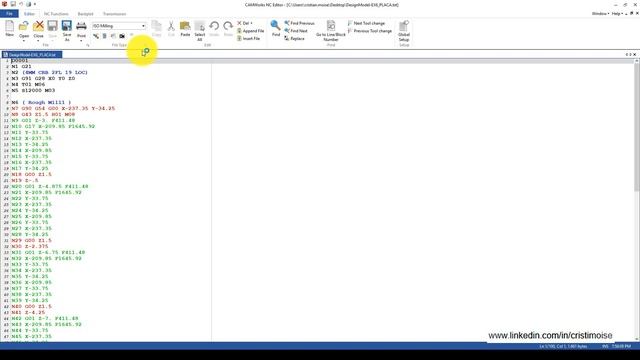This screenshot has height=360, width=640.
Task: Expand the Print button dropdown arrow
Action: pos(81,41)
